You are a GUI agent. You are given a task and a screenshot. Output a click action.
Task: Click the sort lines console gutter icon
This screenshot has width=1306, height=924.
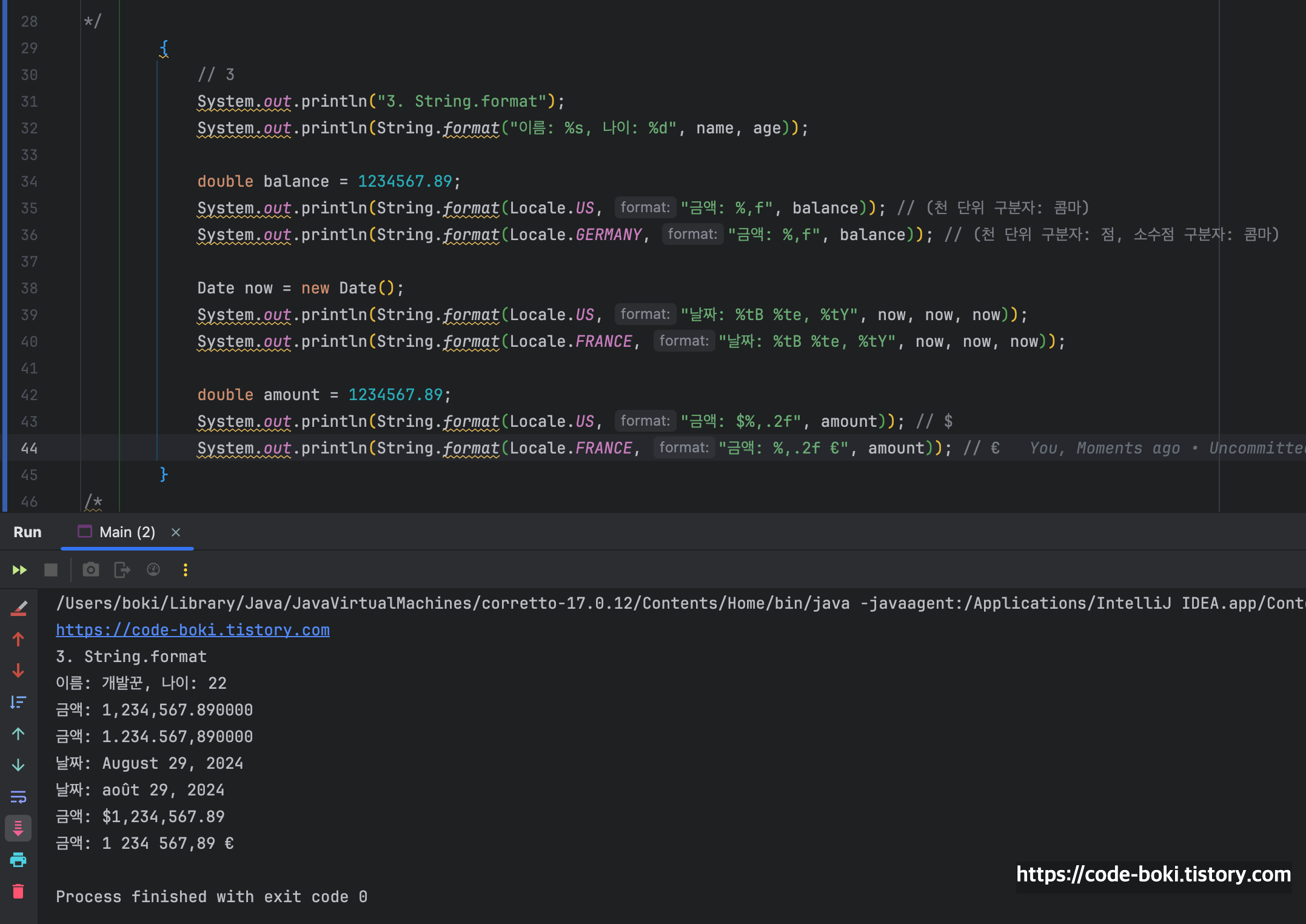point(18,702)
